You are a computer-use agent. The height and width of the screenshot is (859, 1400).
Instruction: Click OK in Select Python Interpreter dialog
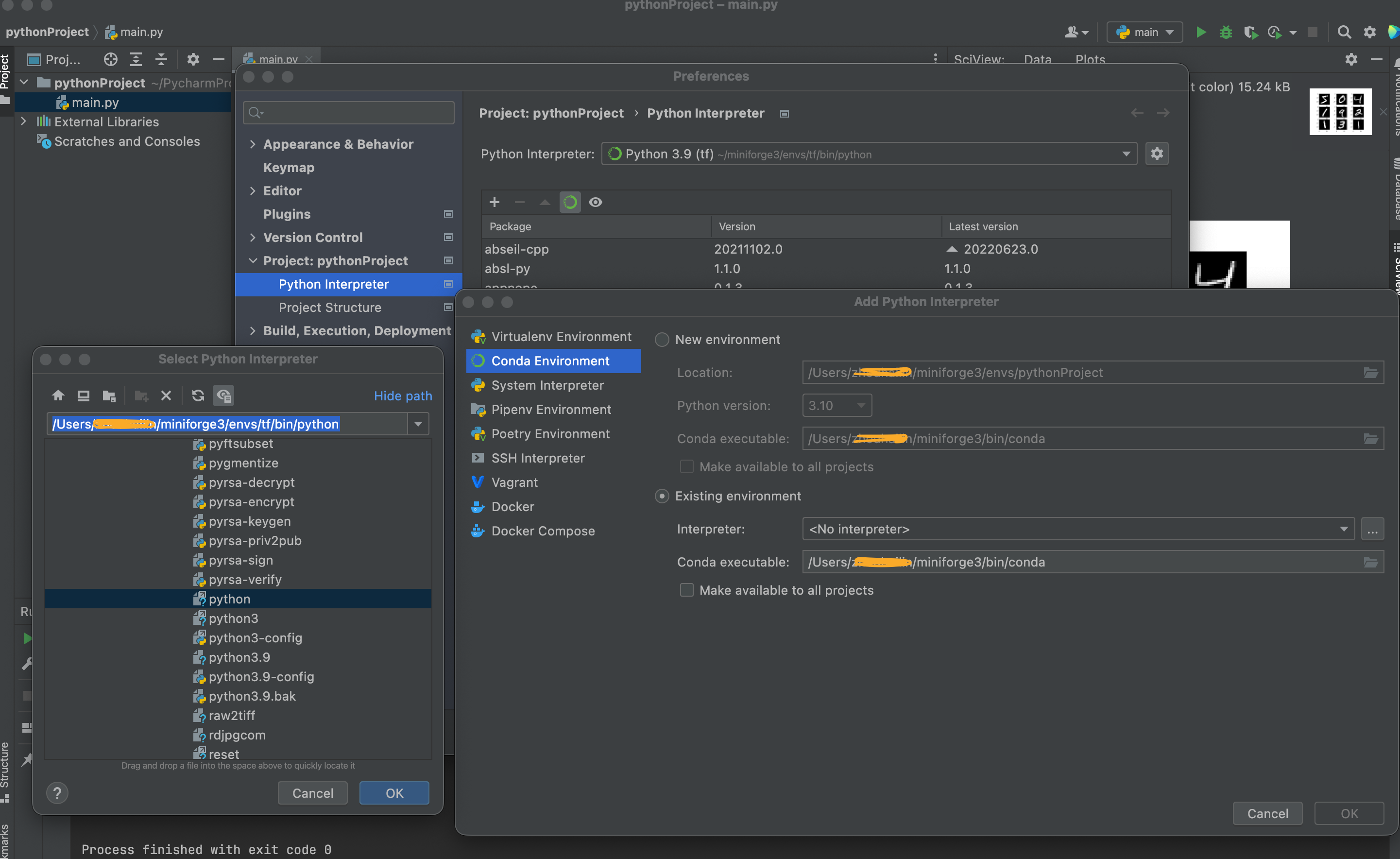click(394, 793)
